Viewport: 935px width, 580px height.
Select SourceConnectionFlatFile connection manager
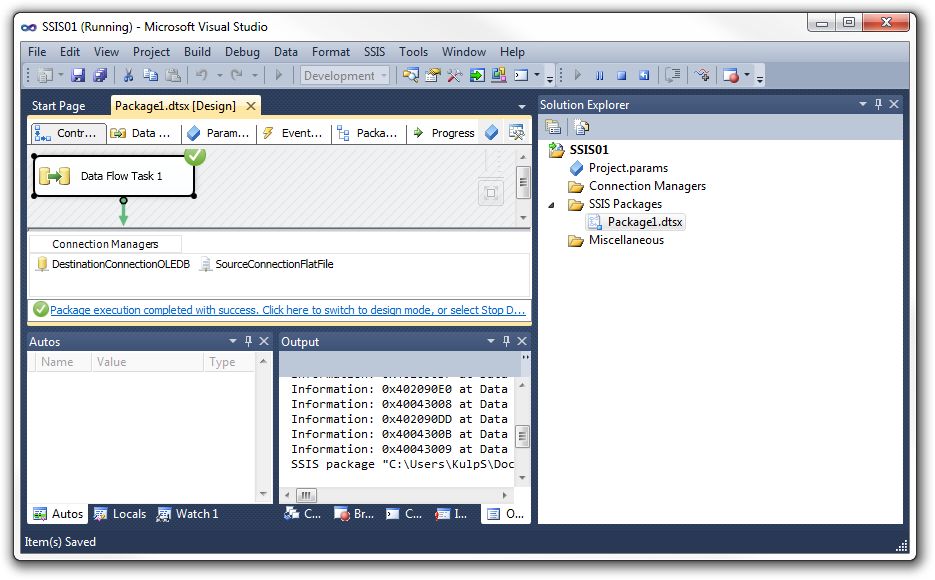pos(267,263)
